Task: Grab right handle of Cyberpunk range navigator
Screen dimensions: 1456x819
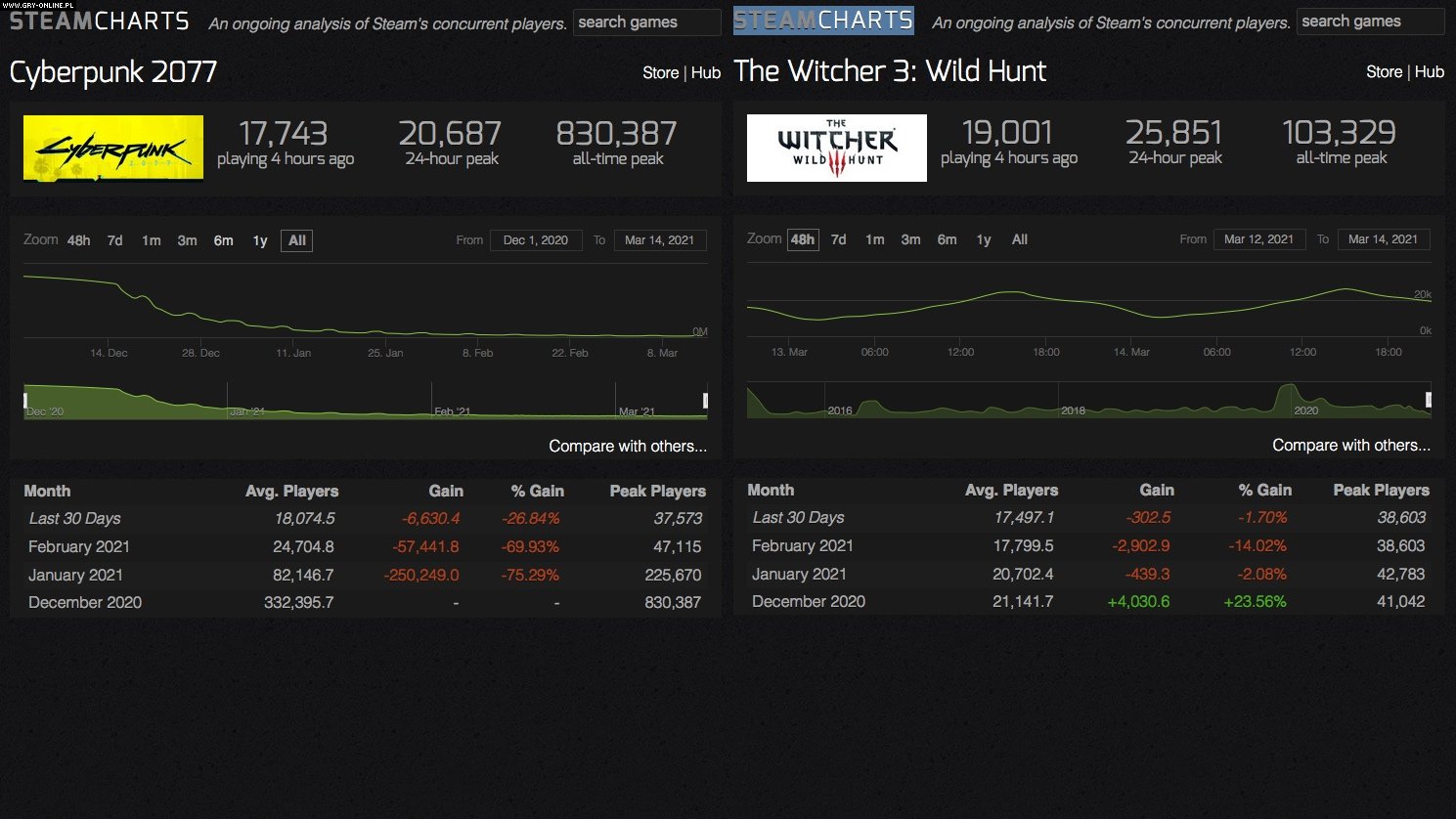Action: tap(705, 401)
